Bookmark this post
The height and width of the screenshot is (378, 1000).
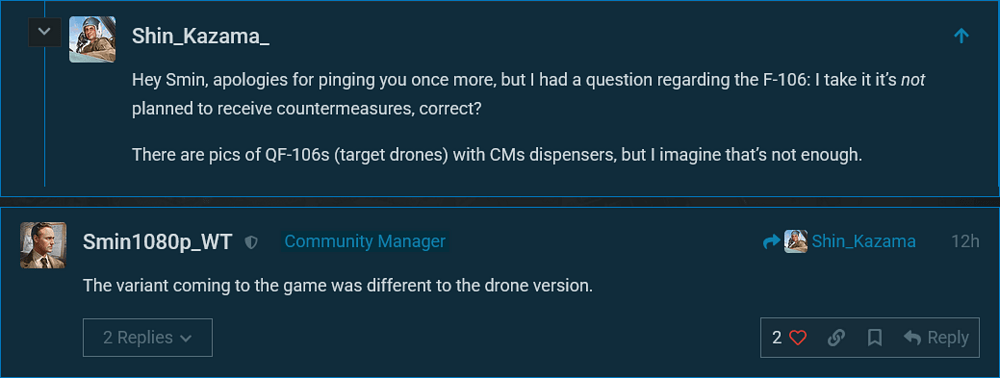pos(874,338)
